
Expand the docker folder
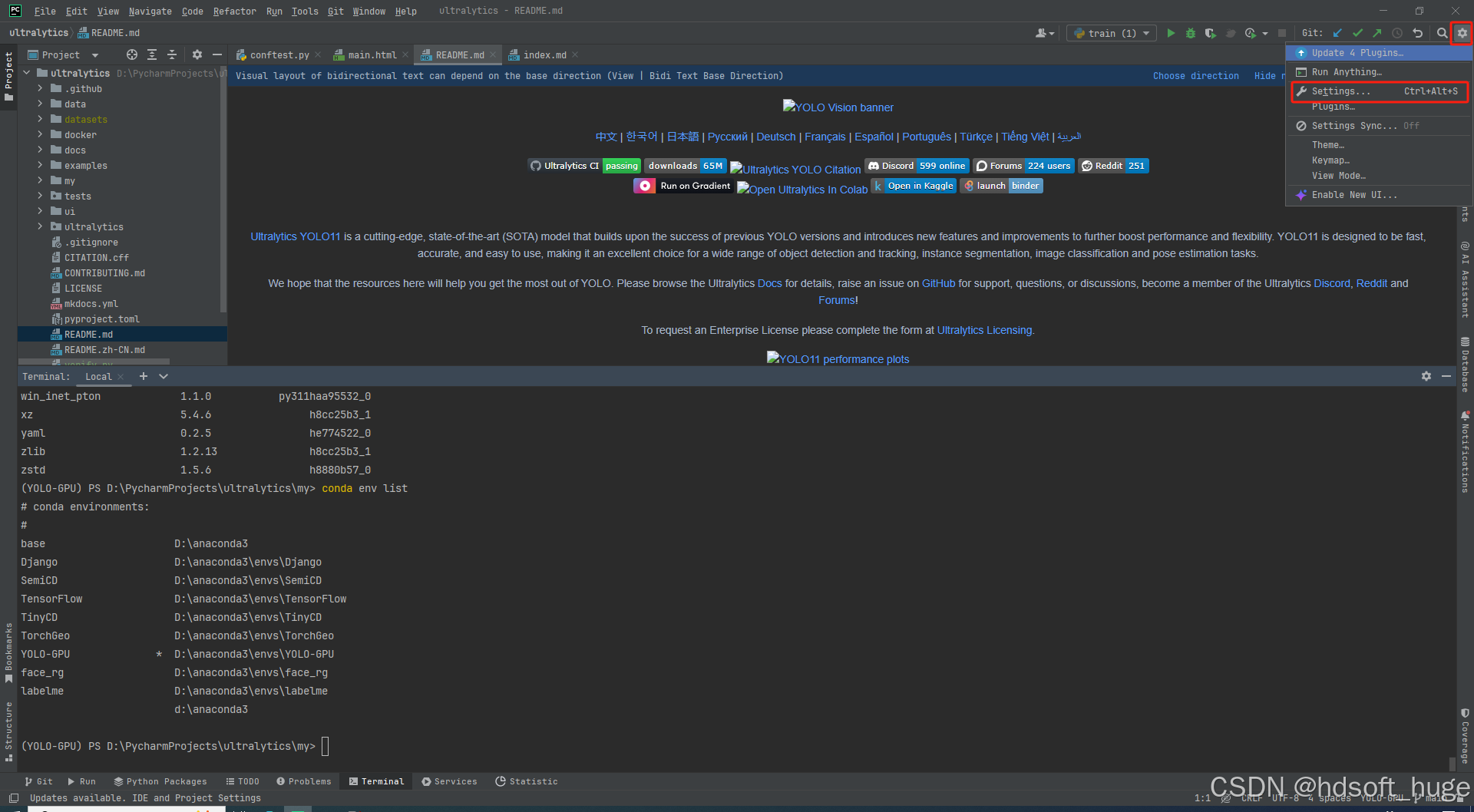(x=40, y=134)
